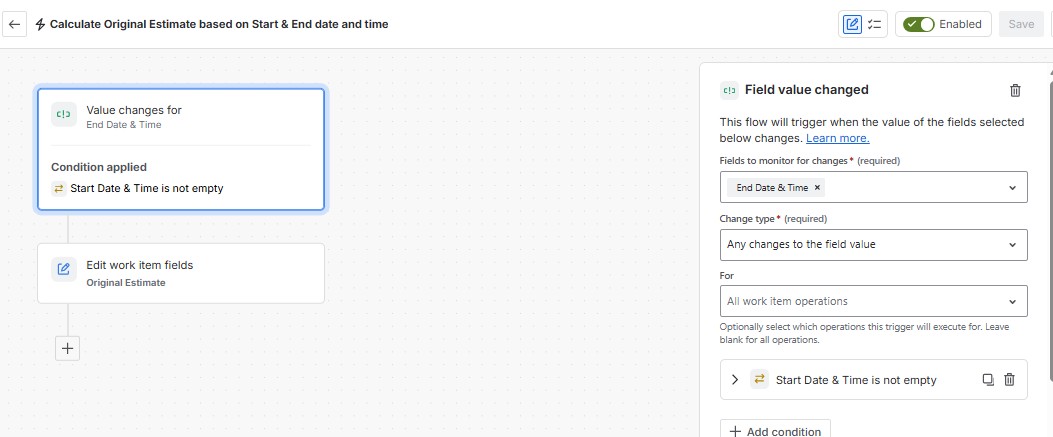Open Fields to monitor dropdown arrow
The image size is (1053, 437).
point(1013,188)
